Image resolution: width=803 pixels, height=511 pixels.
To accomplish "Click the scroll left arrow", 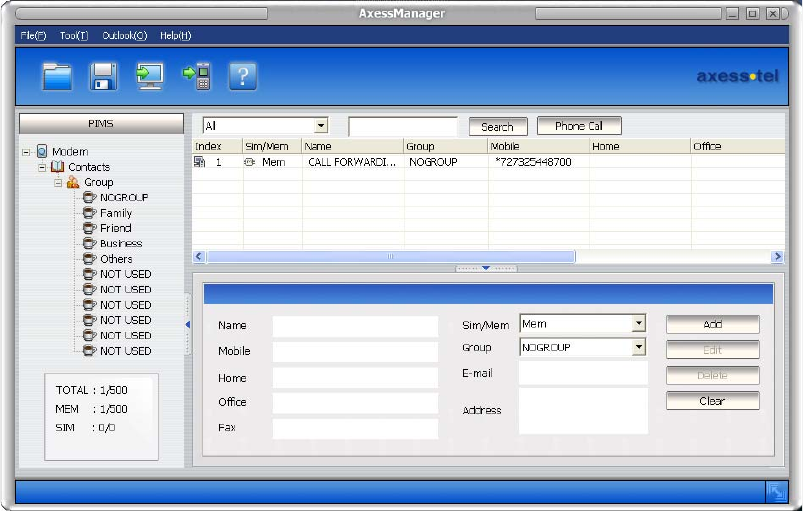I will (x=199, y=256).
